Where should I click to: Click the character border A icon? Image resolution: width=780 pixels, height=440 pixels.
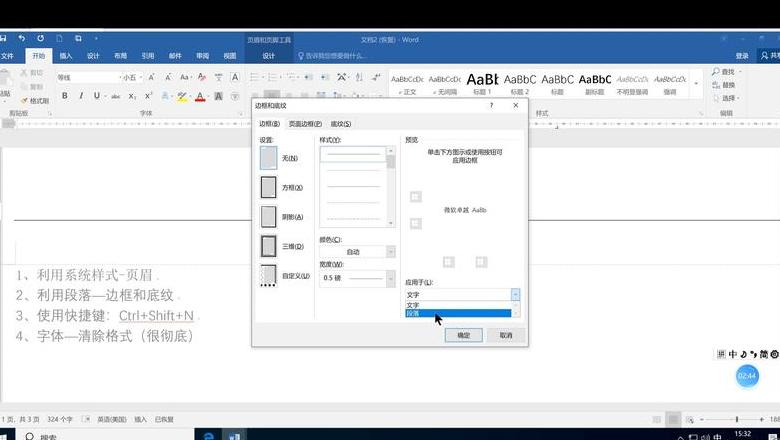(x=235, y=77)
